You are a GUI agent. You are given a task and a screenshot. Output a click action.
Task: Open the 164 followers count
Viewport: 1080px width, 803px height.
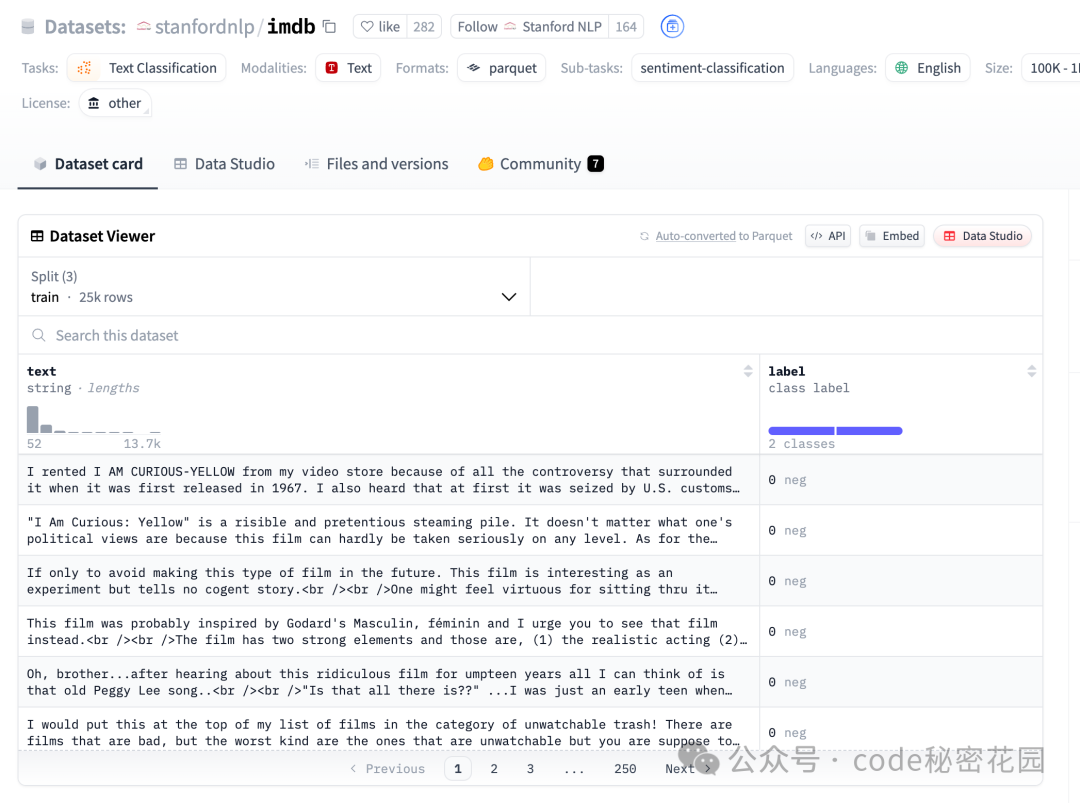click(625, 27)
